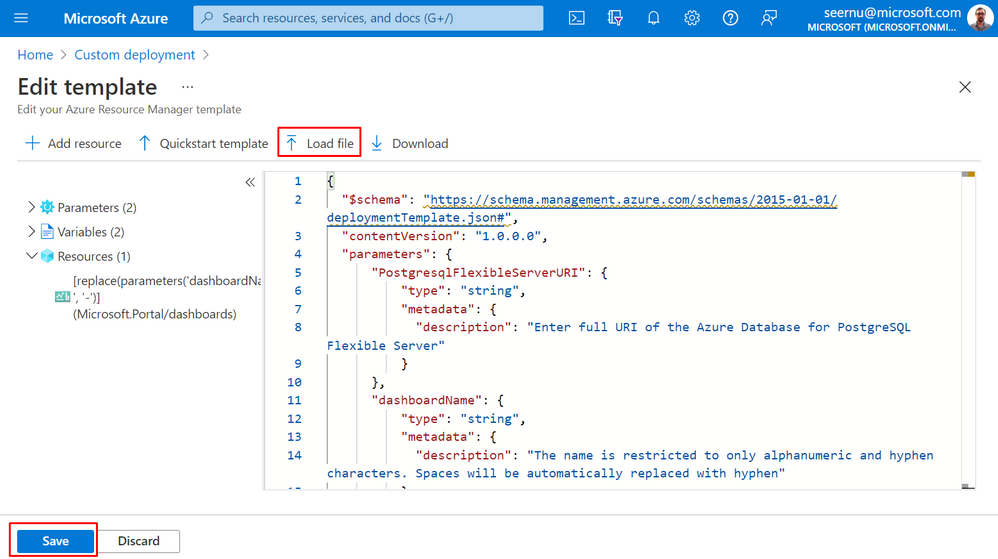Click in the search resources field
Screen dimensions: 998x559
(x=369, y=18)
